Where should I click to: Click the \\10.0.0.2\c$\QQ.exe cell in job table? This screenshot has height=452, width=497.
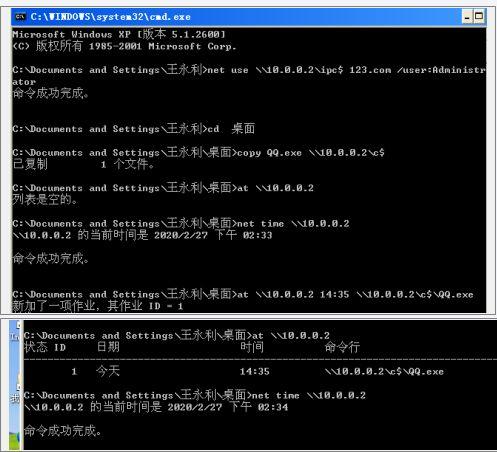(x=384, y=371)
